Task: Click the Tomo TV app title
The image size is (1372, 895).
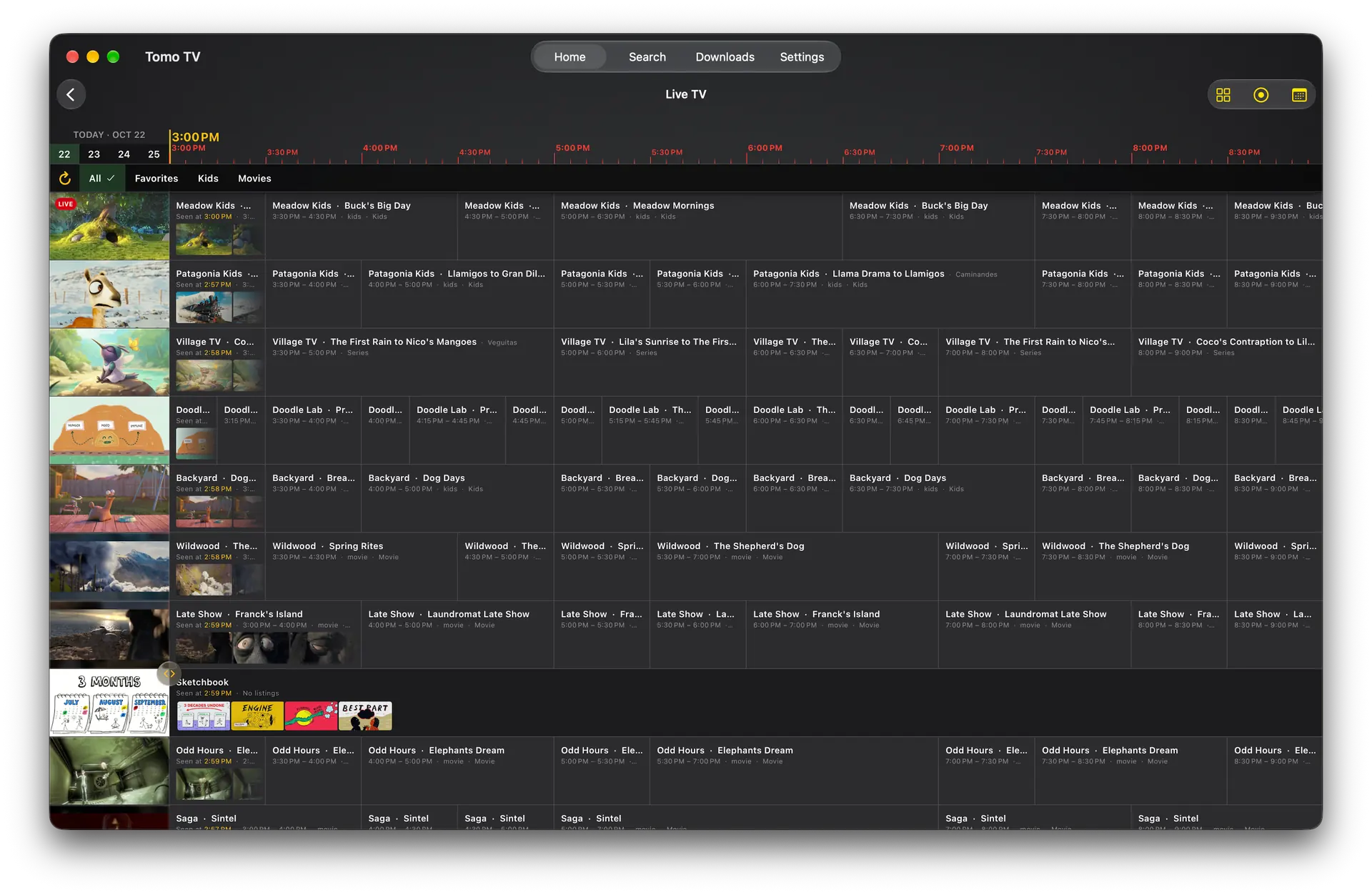Action: (173, 57)
